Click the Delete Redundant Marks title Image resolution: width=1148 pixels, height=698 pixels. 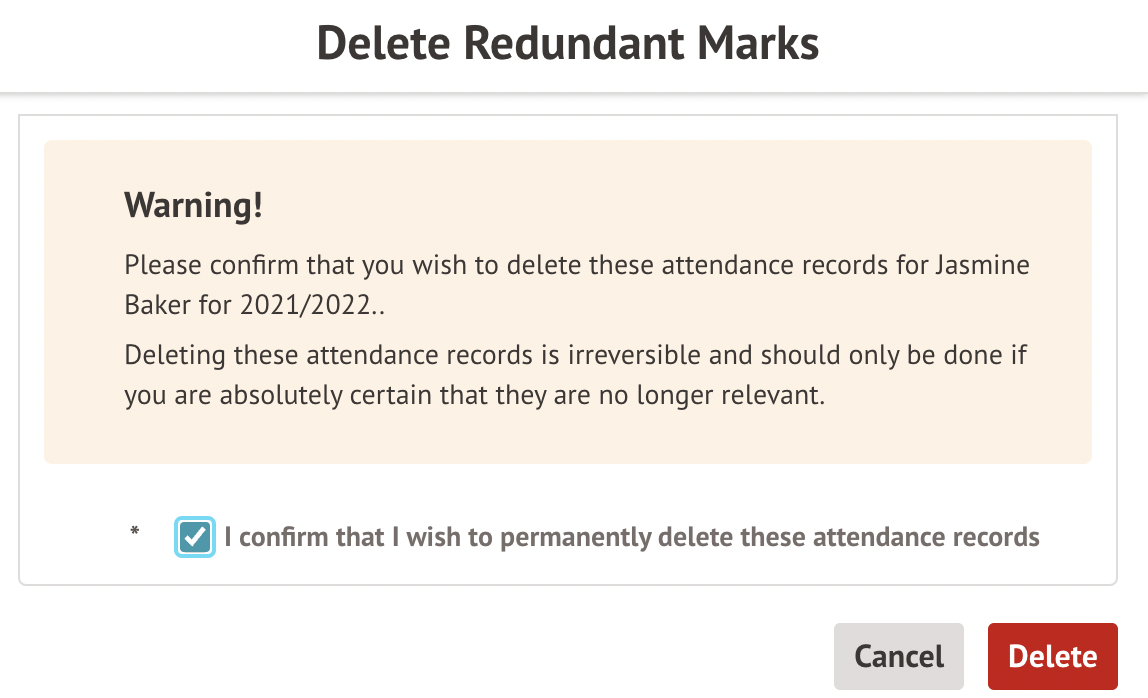567,44
